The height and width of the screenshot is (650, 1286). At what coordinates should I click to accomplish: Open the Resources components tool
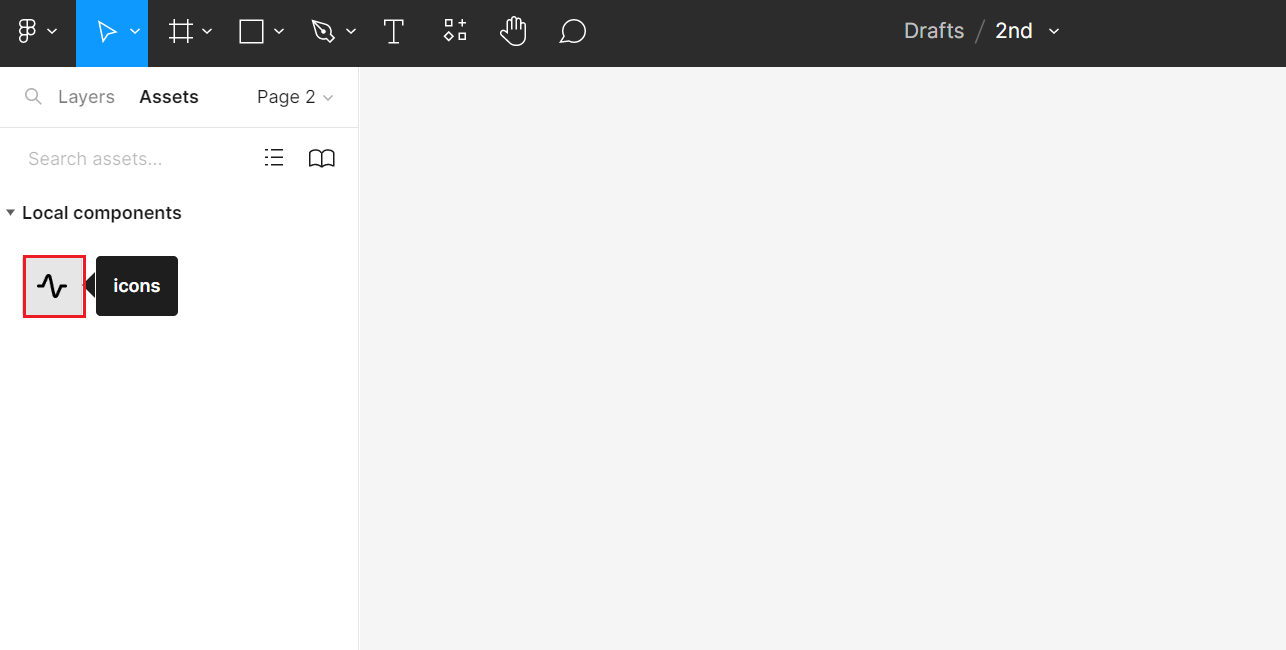pos(455,31)
